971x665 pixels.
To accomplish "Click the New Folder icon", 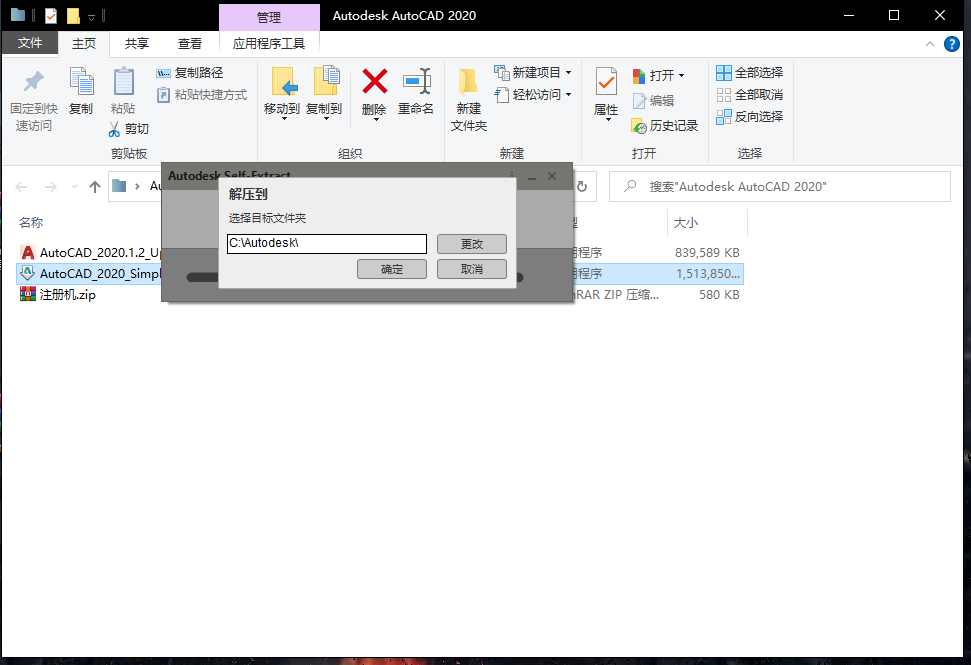I will (x=468, y=84).
